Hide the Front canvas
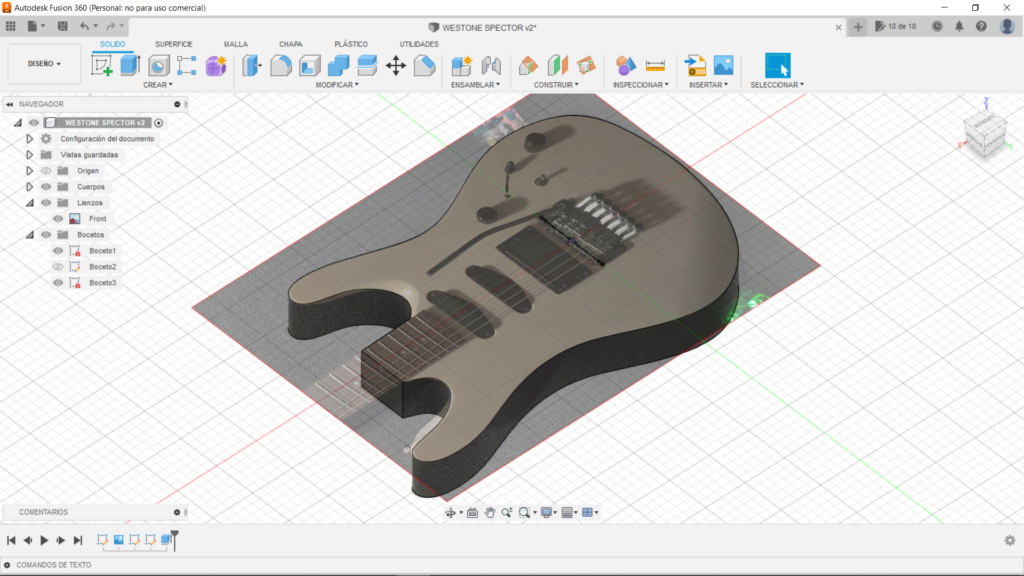Viewport: 1024px width, 576px height. tap(58, 219)
